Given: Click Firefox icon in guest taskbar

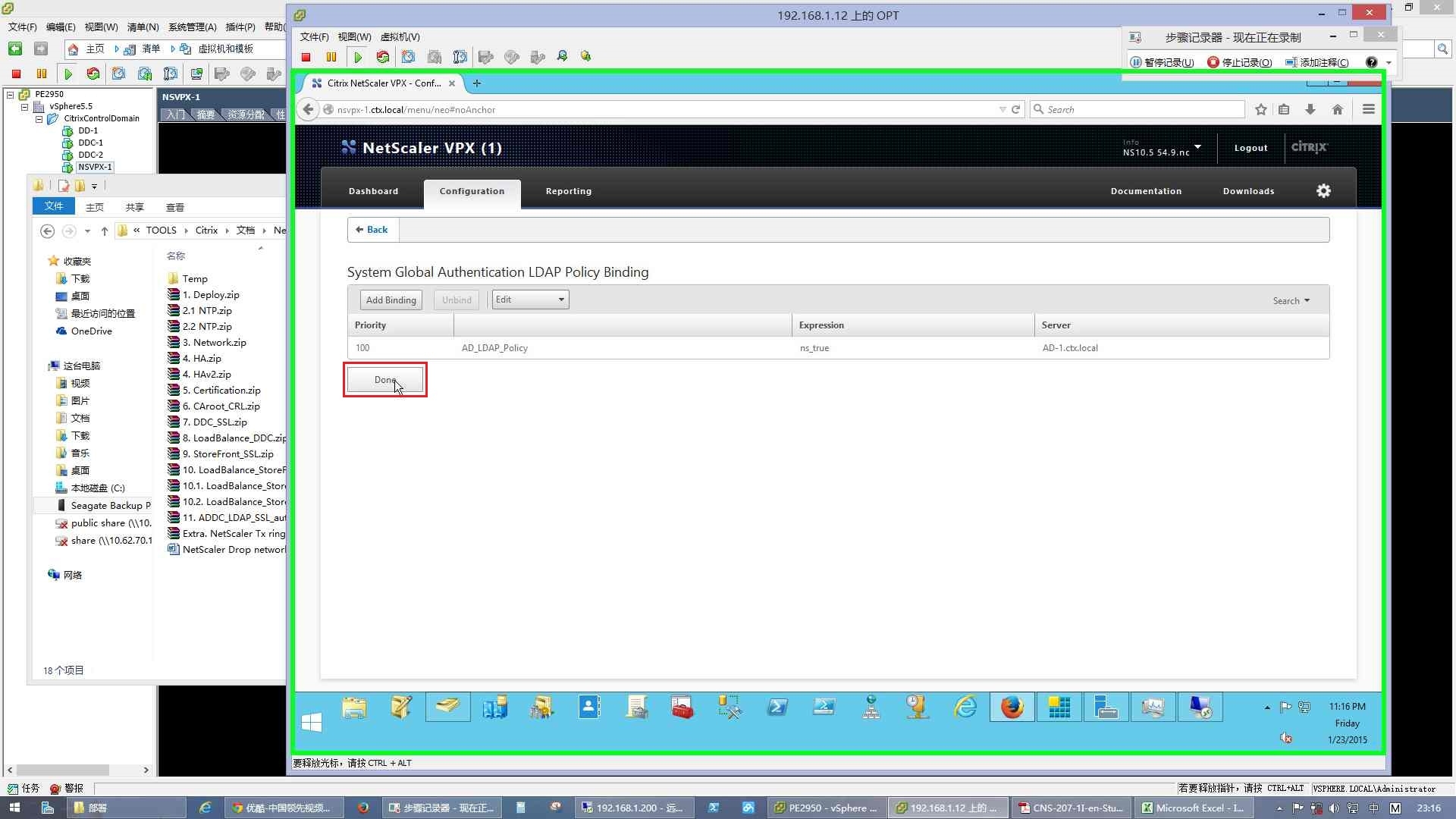Looking at the screenshot, I should click(1012, 707).
